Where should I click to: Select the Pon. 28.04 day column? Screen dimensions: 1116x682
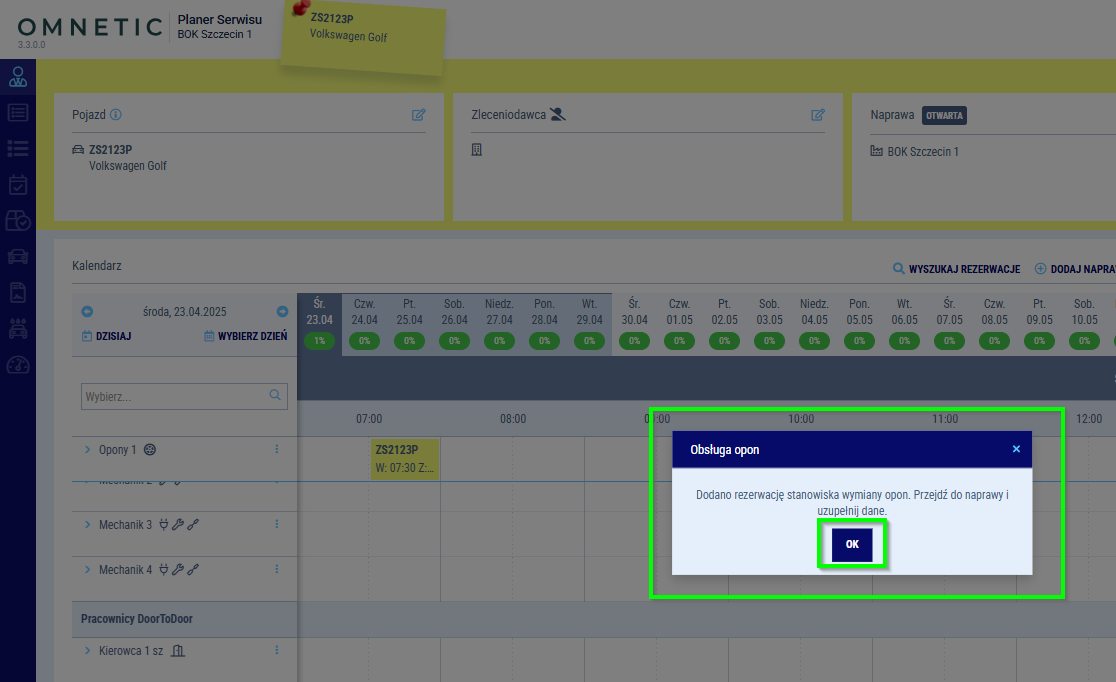click(543, 320)
